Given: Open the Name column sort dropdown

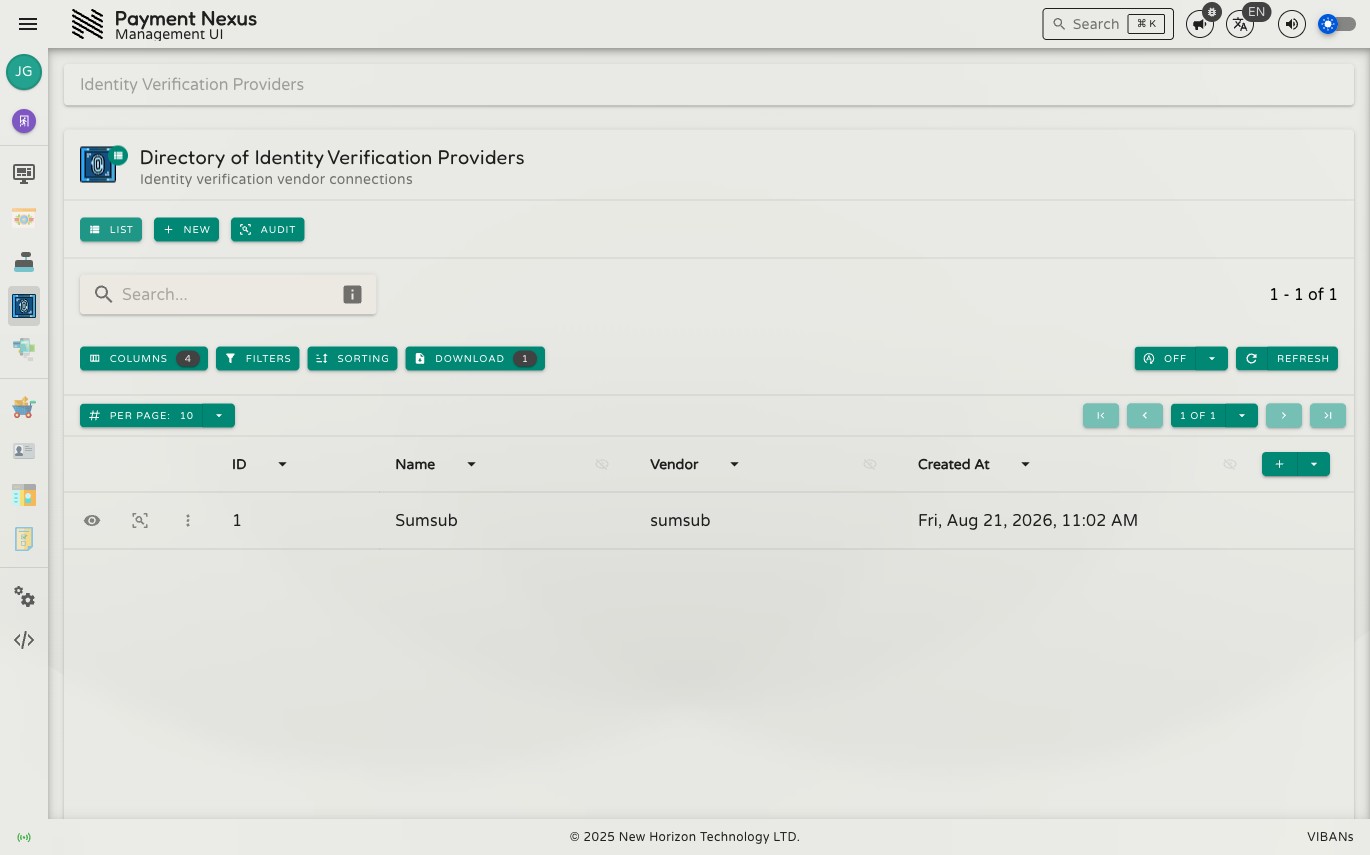Looking at the screenshot, I should pyautogui.click(x=471, y=464).
